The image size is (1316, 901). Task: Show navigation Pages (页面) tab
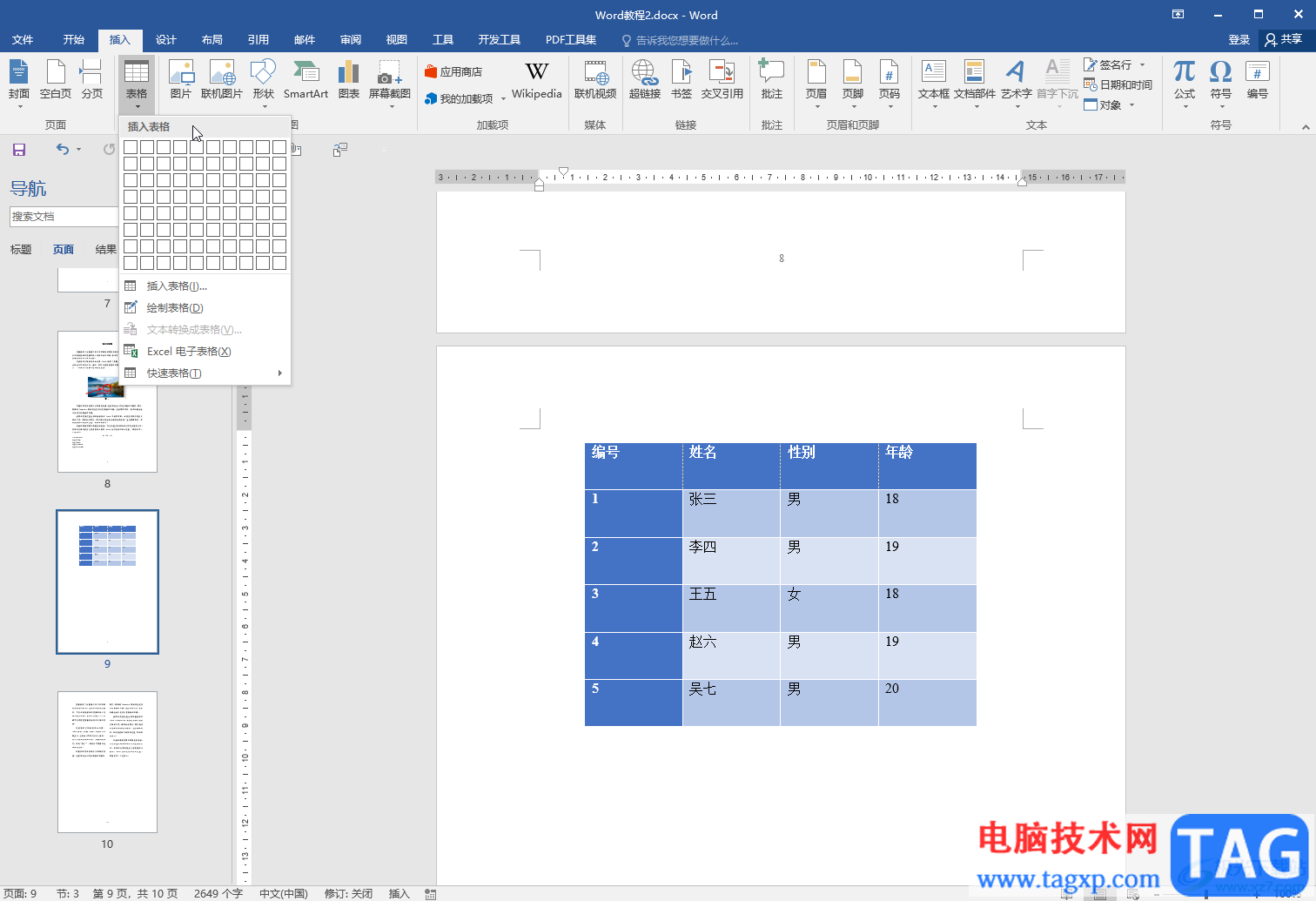[x=64, y=250]
